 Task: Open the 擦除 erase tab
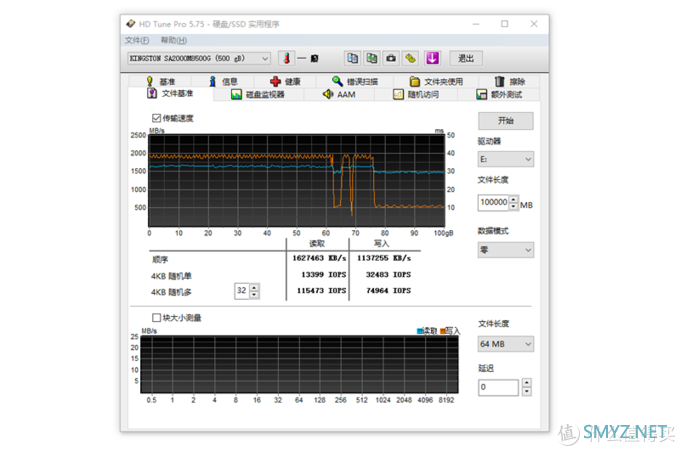pyautogui.click(x=510, y=82)
